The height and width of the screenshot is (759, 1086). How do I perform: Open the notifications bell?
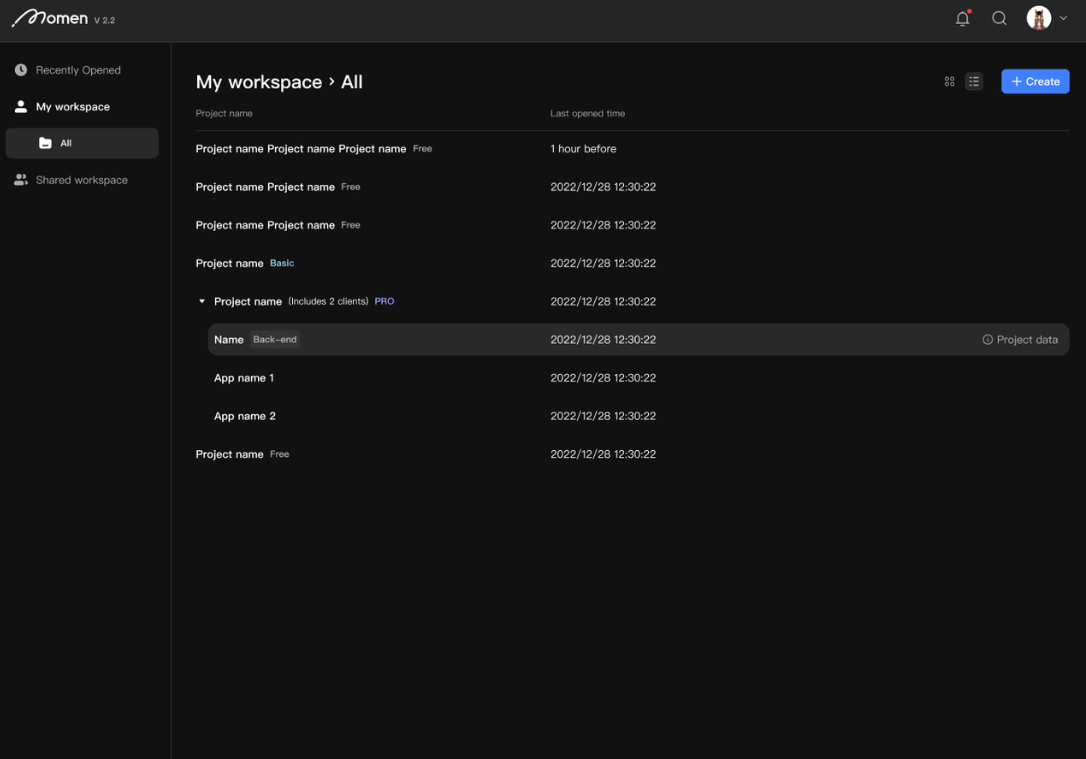coord(962,18)
